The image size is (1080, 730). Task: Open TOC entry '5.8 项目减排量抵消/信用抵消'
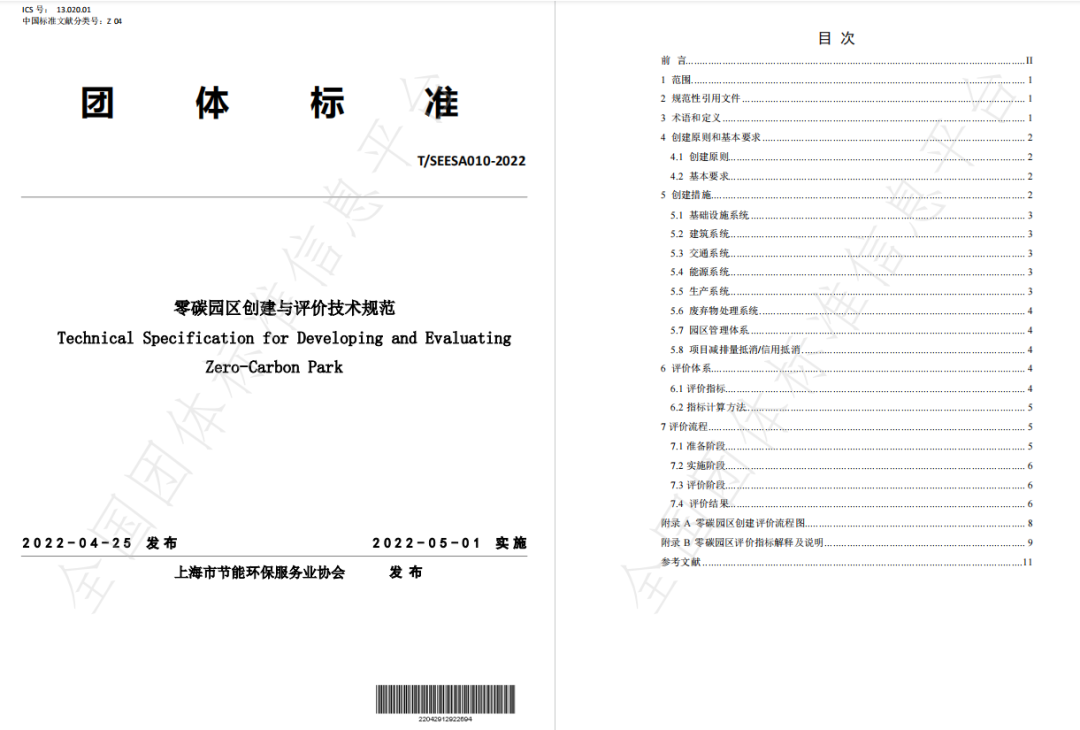point(851,349)
